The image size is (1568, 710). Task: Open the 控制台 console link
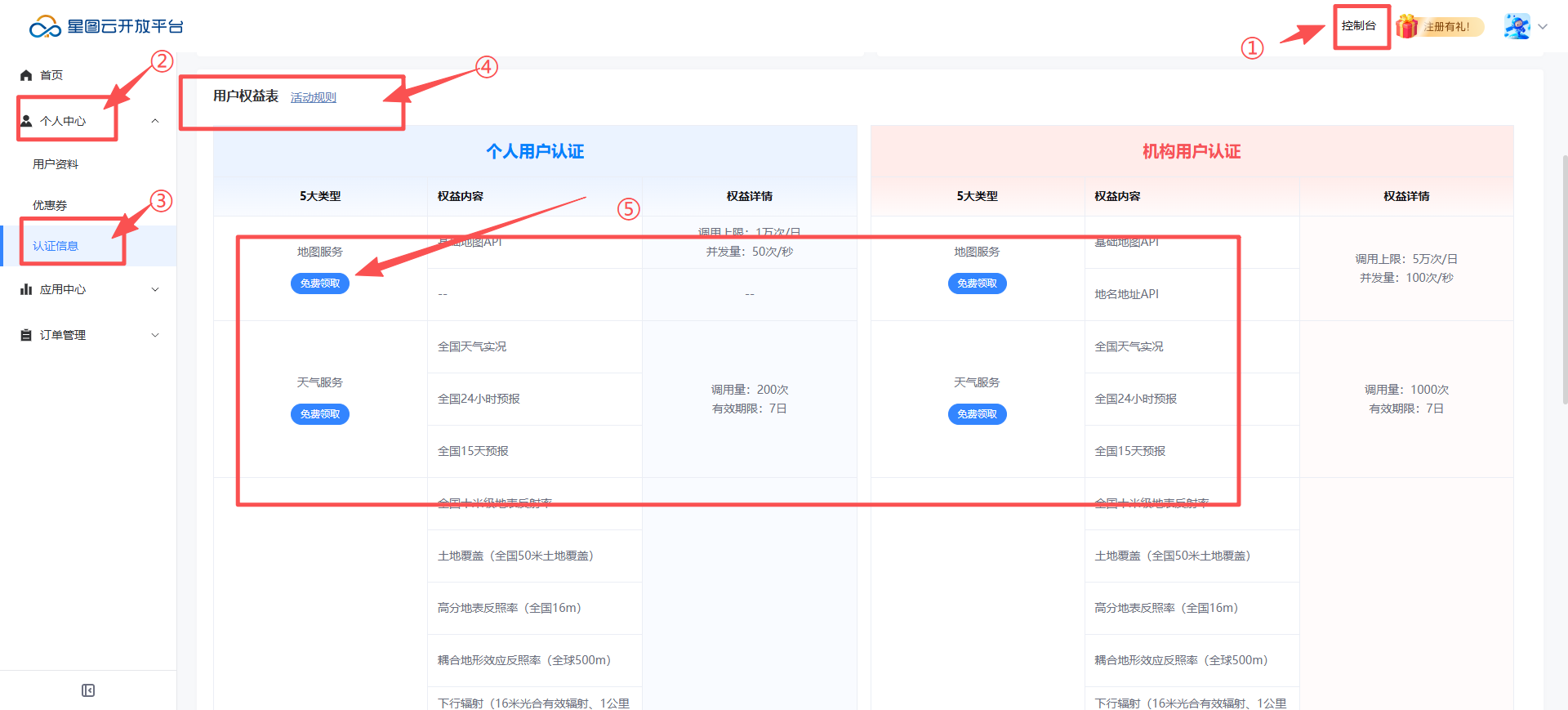(1359, 26)
